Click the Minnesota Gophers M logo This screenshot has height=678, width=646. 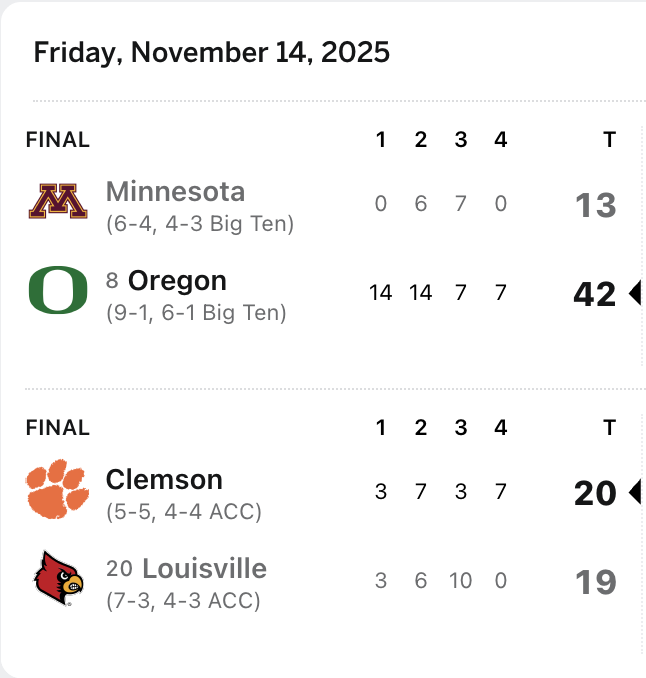[x=57, y=203]
